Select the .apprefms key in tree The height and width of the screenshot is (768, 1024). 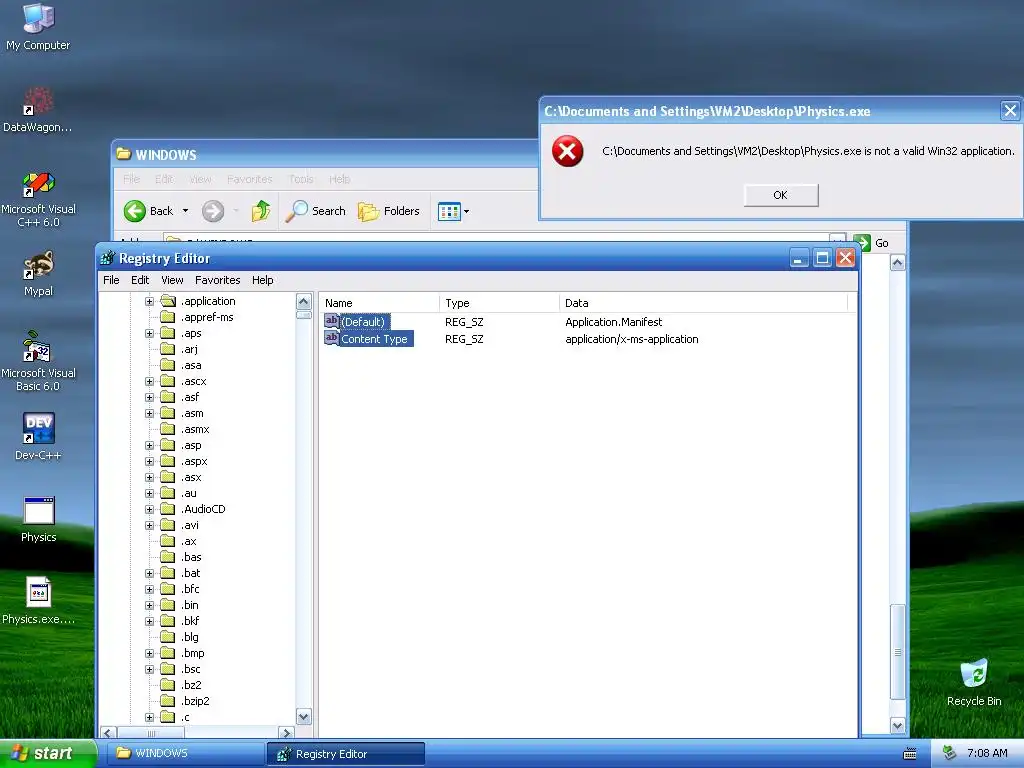207,317
